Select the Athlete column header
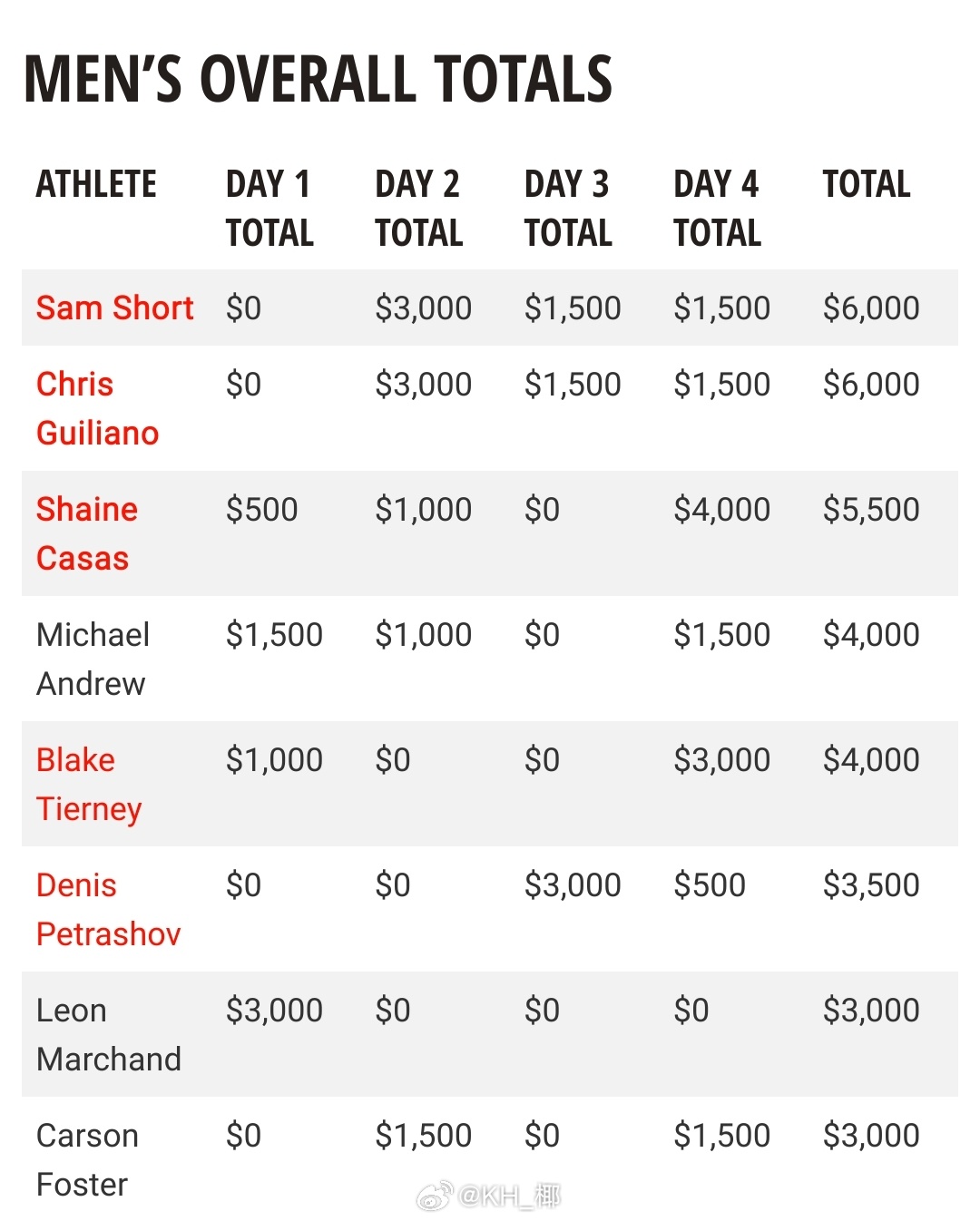Screen dimensions: 980x1221 96,184
